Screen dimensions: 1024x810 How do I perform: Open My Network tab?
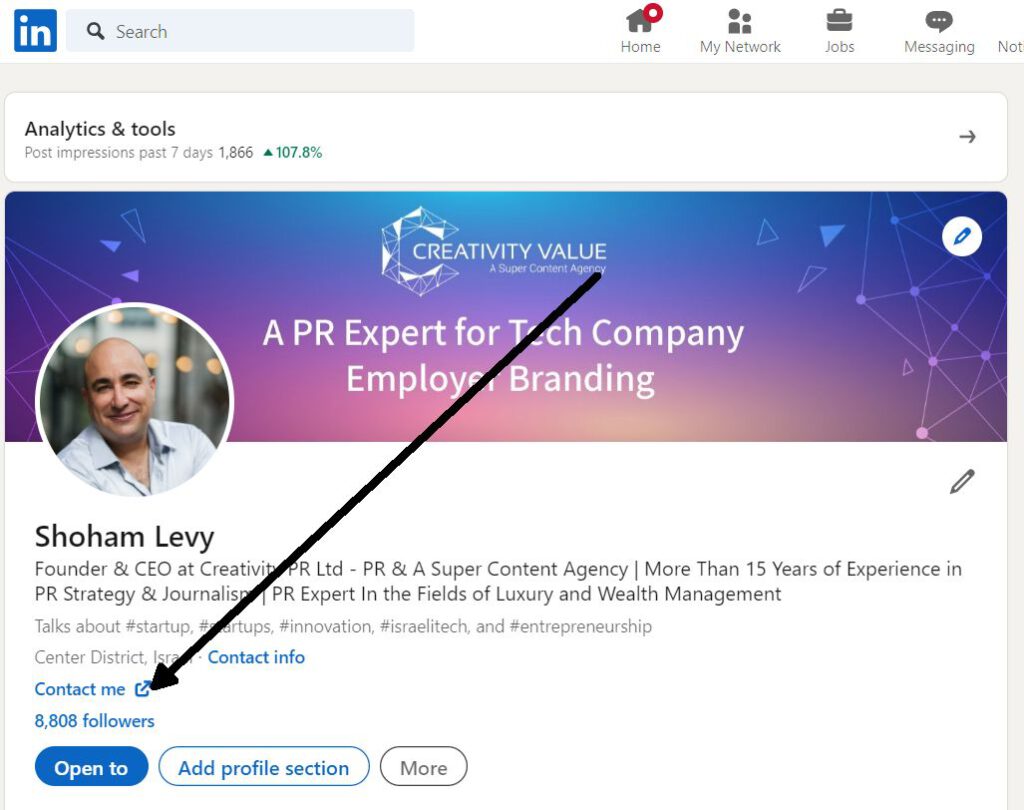pos(740,30)
